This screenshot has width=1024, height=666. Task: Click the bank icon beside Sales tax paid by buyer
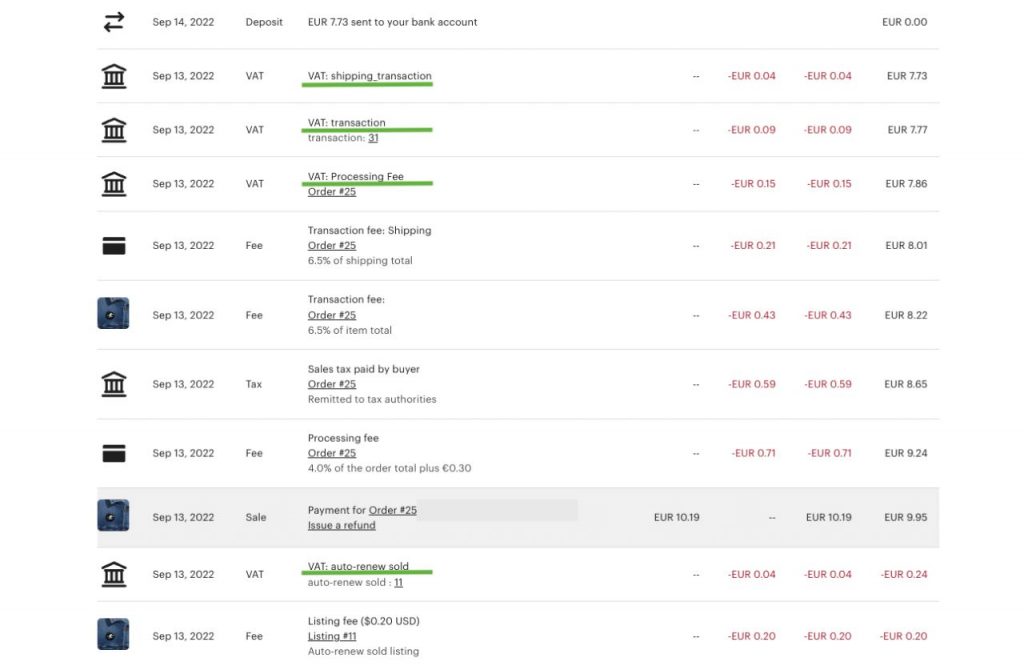113,383
